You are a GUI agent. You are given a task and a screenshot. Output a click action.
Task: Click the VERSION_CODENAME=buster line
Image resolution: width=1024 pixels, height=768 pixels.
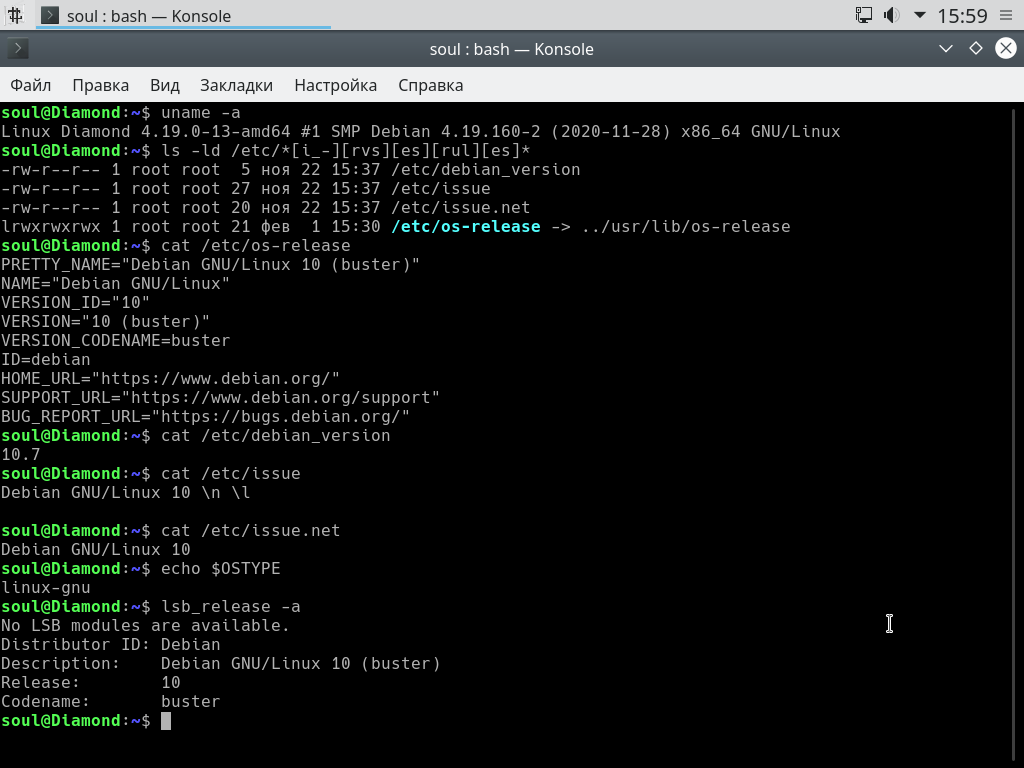116,341
